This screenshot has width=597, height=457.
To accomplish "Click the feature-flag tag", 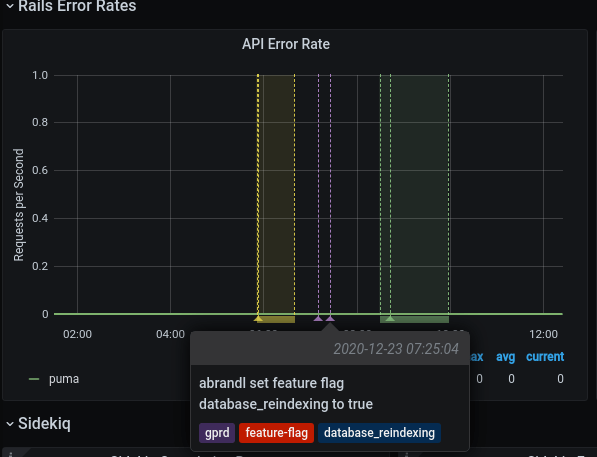I will [x=276, y=433].
